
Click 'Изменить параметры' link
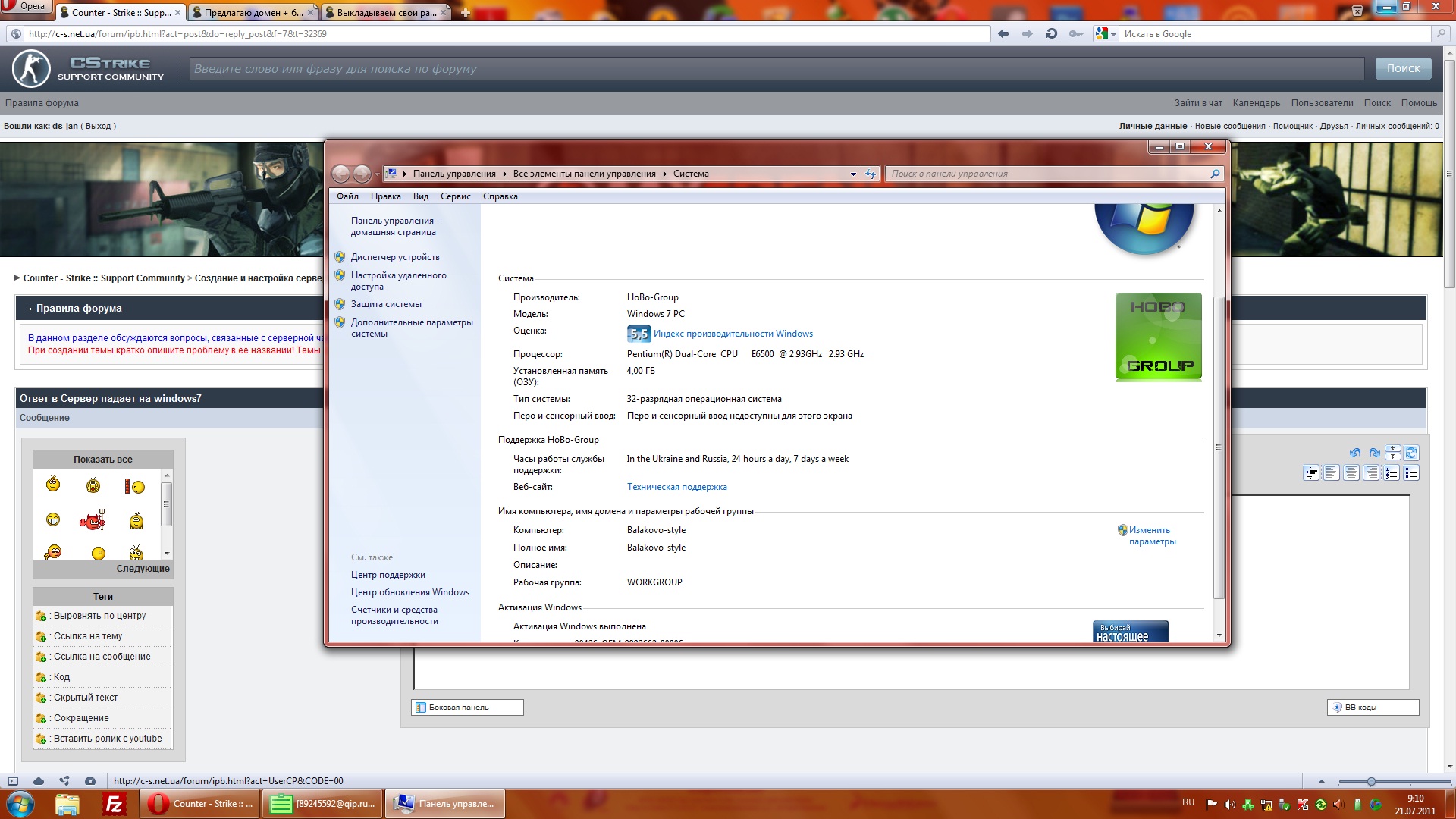[1152, 535]
